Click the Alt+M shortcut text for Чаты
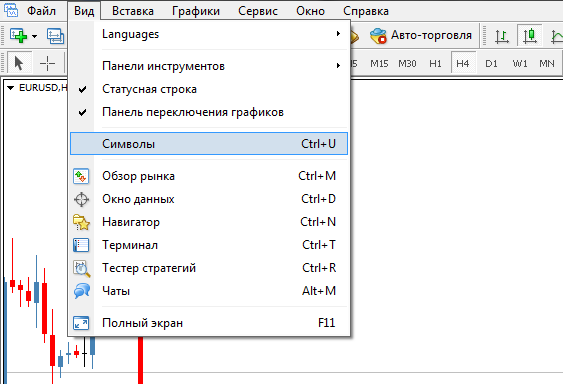The height and width of the screenshot is (384, 563). [x=319, y=291]
